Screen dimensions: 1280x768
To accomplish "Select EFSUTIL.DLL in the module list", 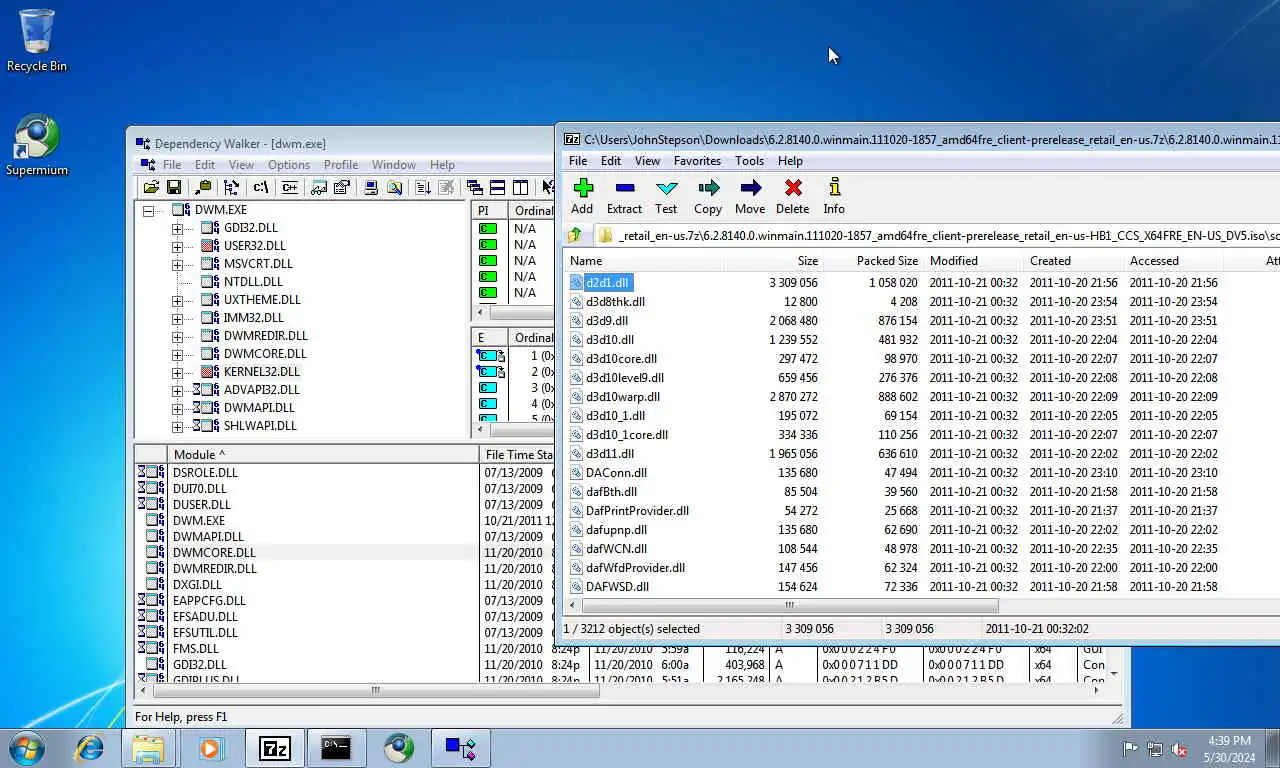I will pos(205,633).
